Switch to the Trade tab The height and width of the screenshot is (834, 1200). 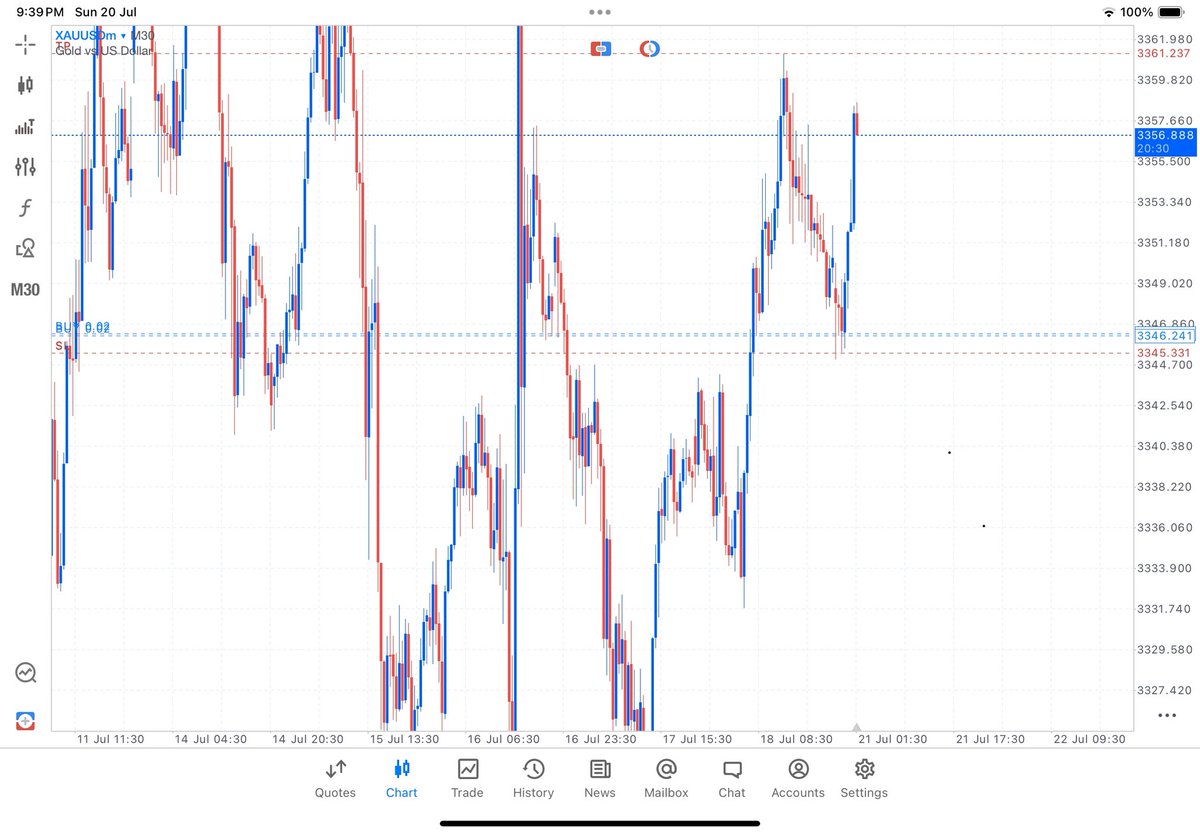click(x=467, y=778)
